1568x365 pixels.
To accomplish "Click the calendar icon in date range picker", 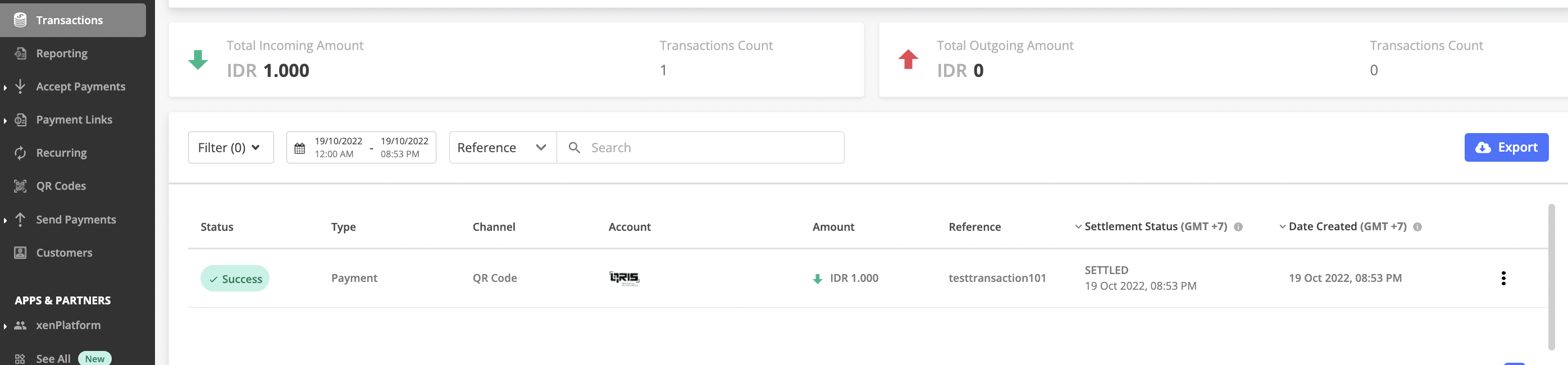I will 299,148.
